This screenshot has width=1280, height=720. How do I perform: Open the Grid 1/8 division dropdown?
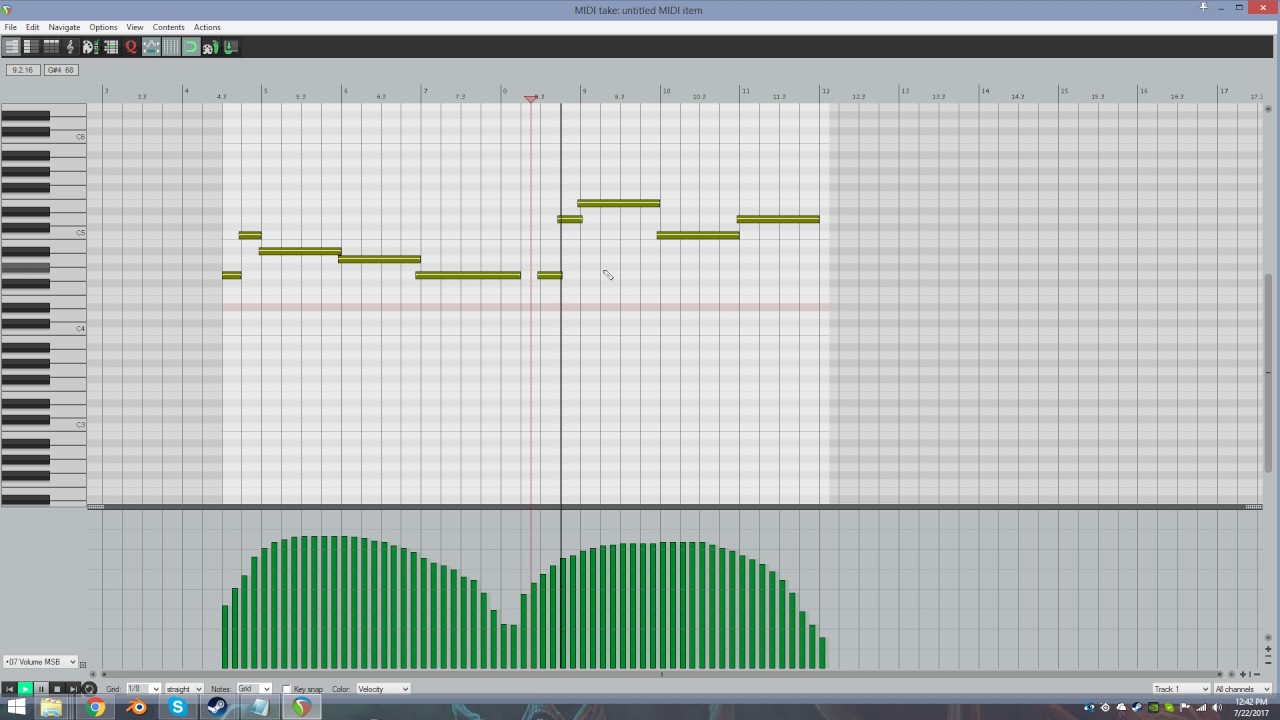pos(143,689)
